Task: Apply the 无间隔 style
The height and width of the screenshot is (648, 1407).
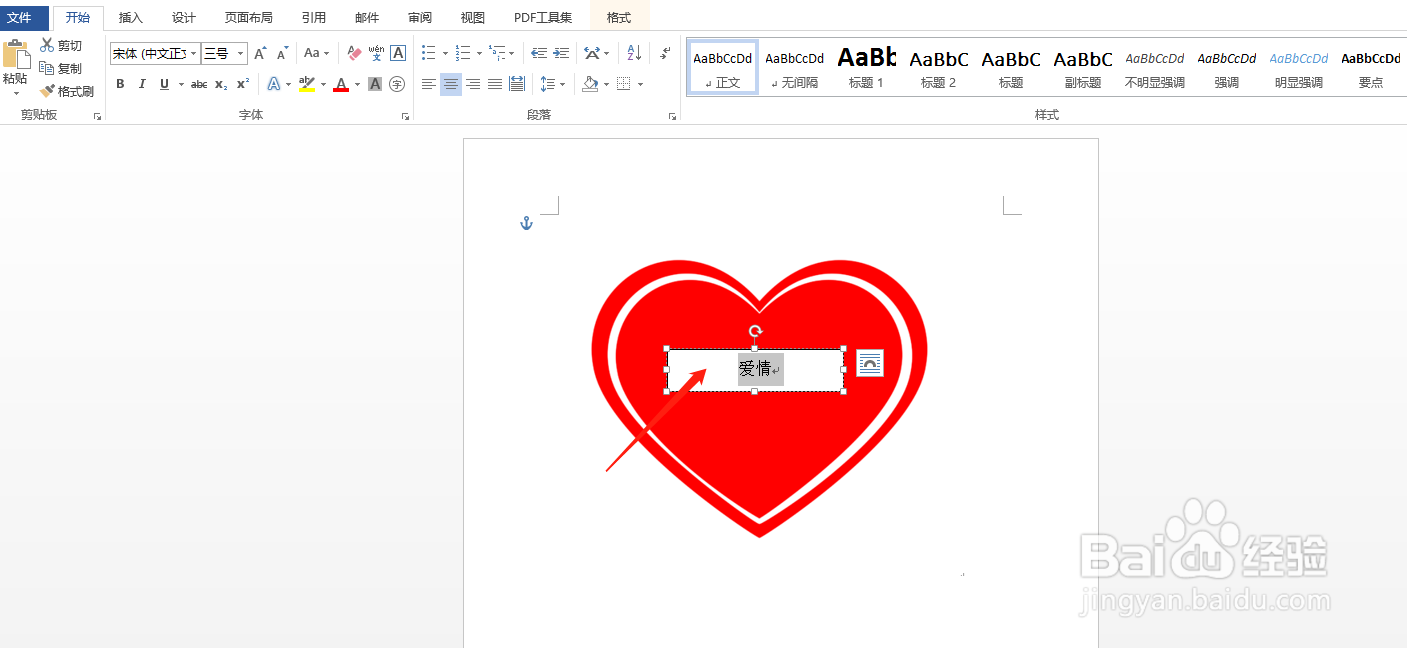Action: pos(795,68)
